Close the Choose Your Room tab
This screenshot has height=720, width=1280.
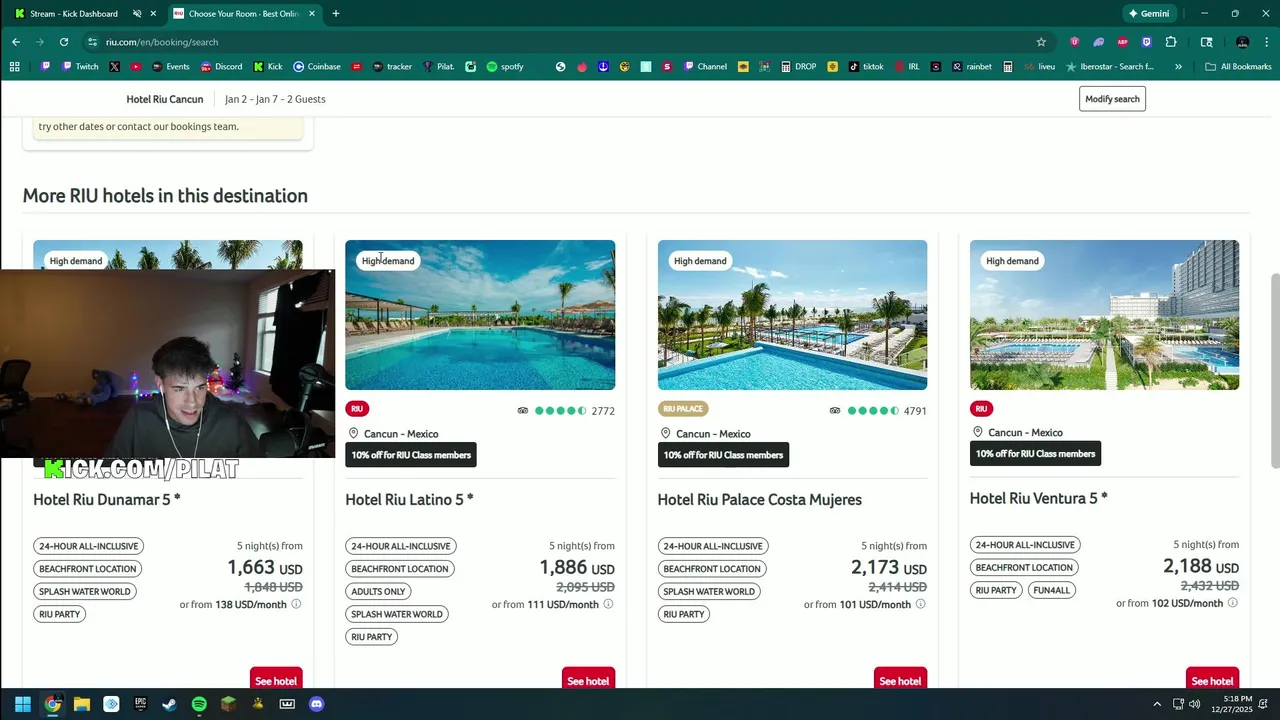[x=312, y=14]
